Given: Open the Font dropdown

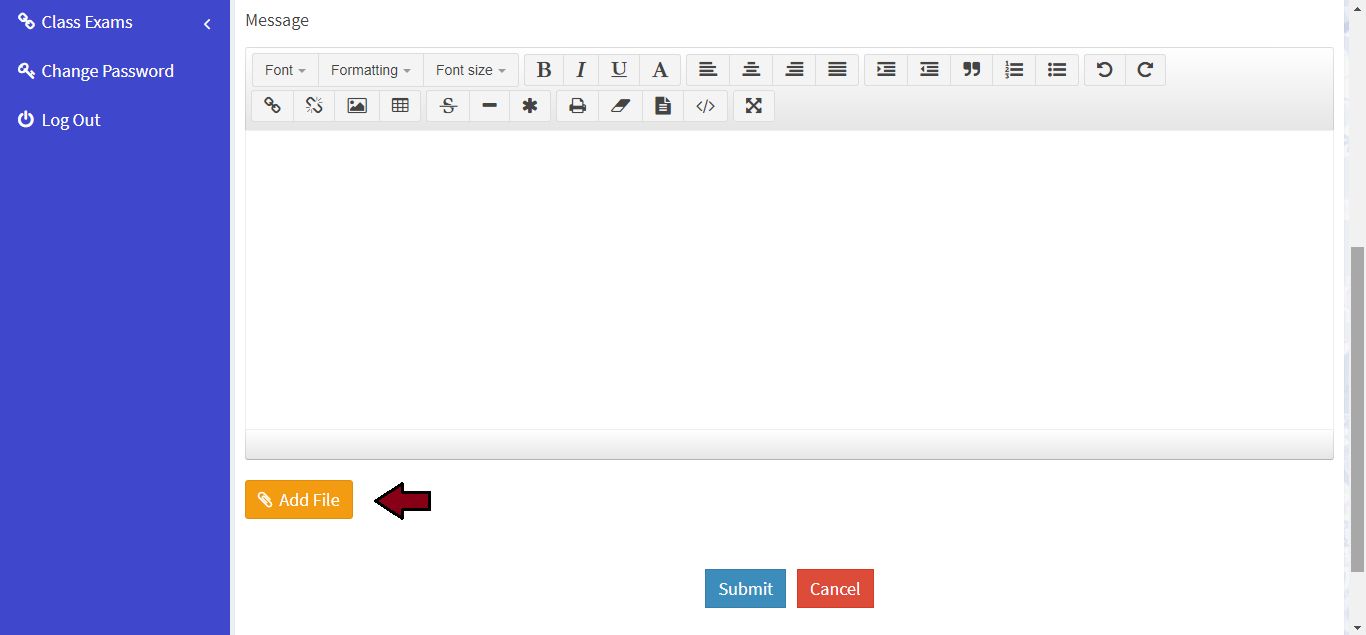Looking at the screenshot, I should (x=285, y=70).
